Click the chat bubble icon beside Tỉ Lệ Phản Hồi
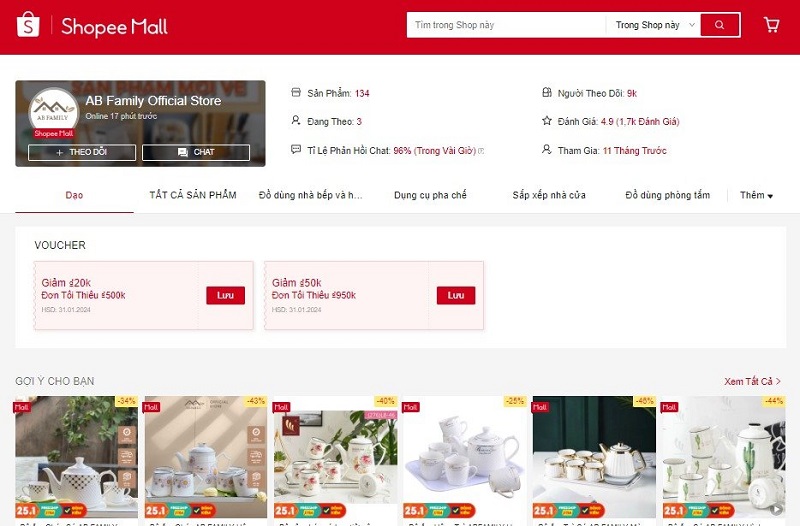The height and width of the screenshot is (526, 800). (295, 150)
